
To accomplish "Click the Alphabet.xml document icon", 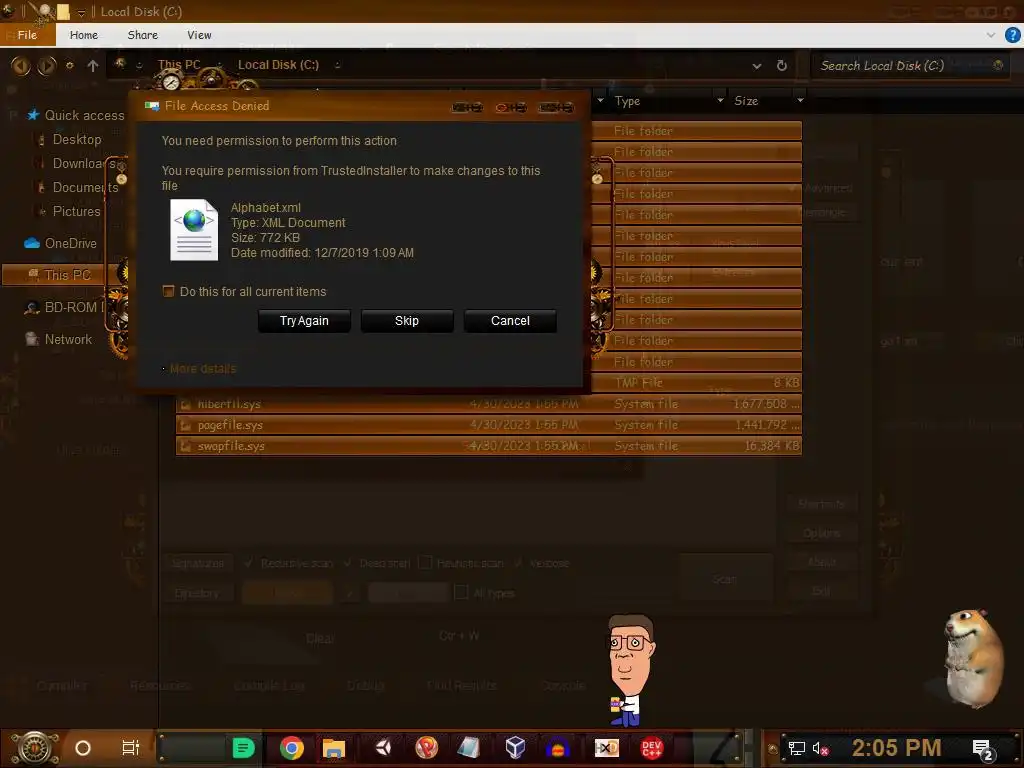I will point(194,229).
